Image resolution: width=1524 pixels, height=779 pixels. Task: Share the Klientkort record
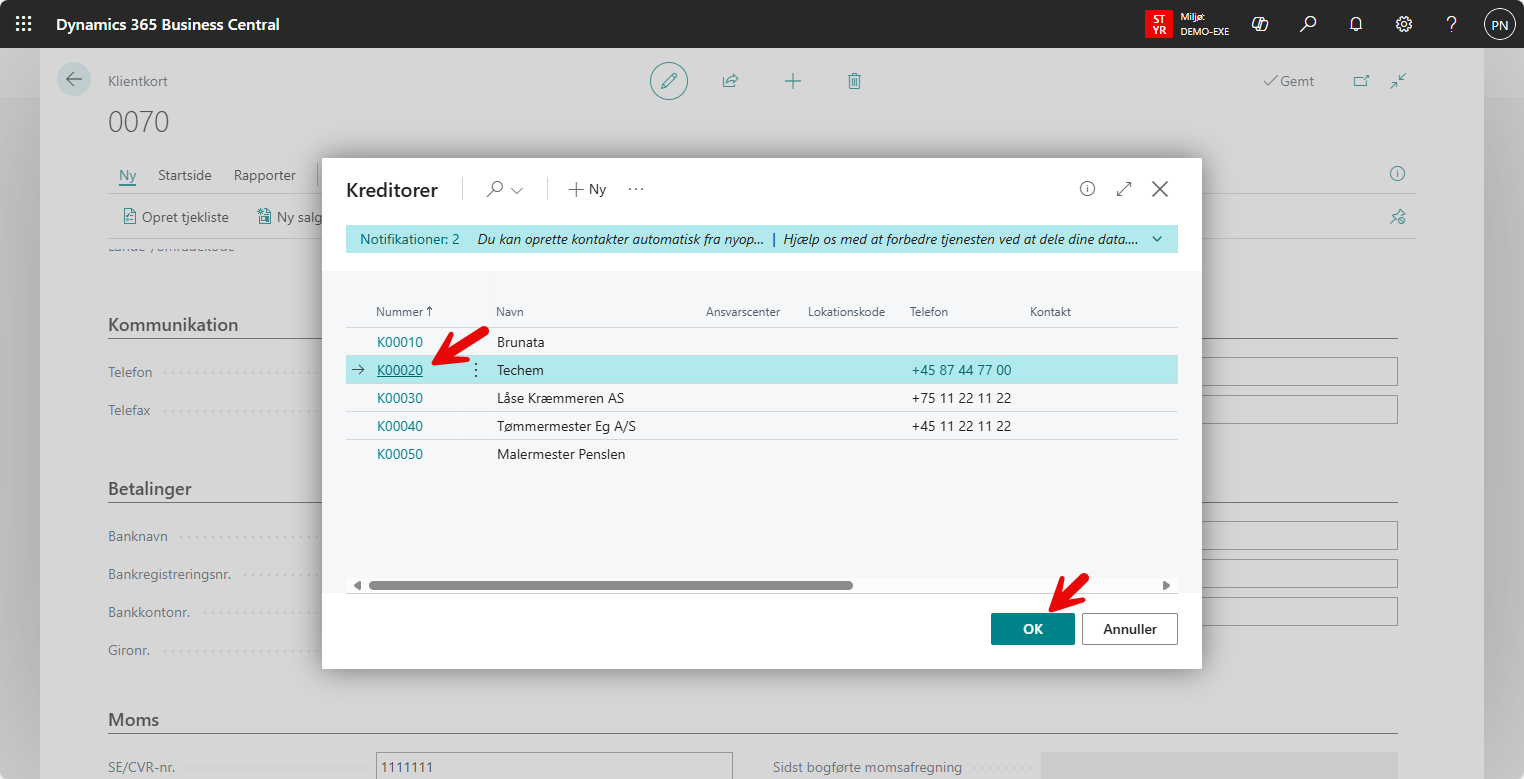(730, 81)
